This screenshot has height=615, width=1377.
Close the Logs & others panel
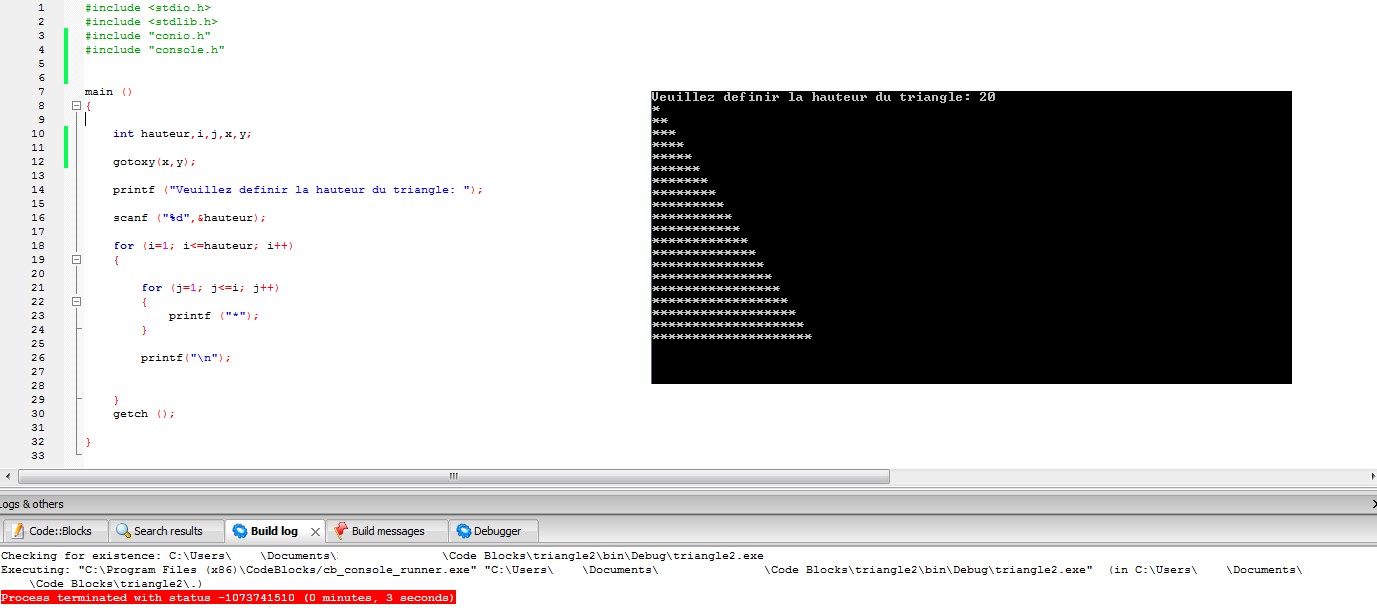click(1372, 504)
